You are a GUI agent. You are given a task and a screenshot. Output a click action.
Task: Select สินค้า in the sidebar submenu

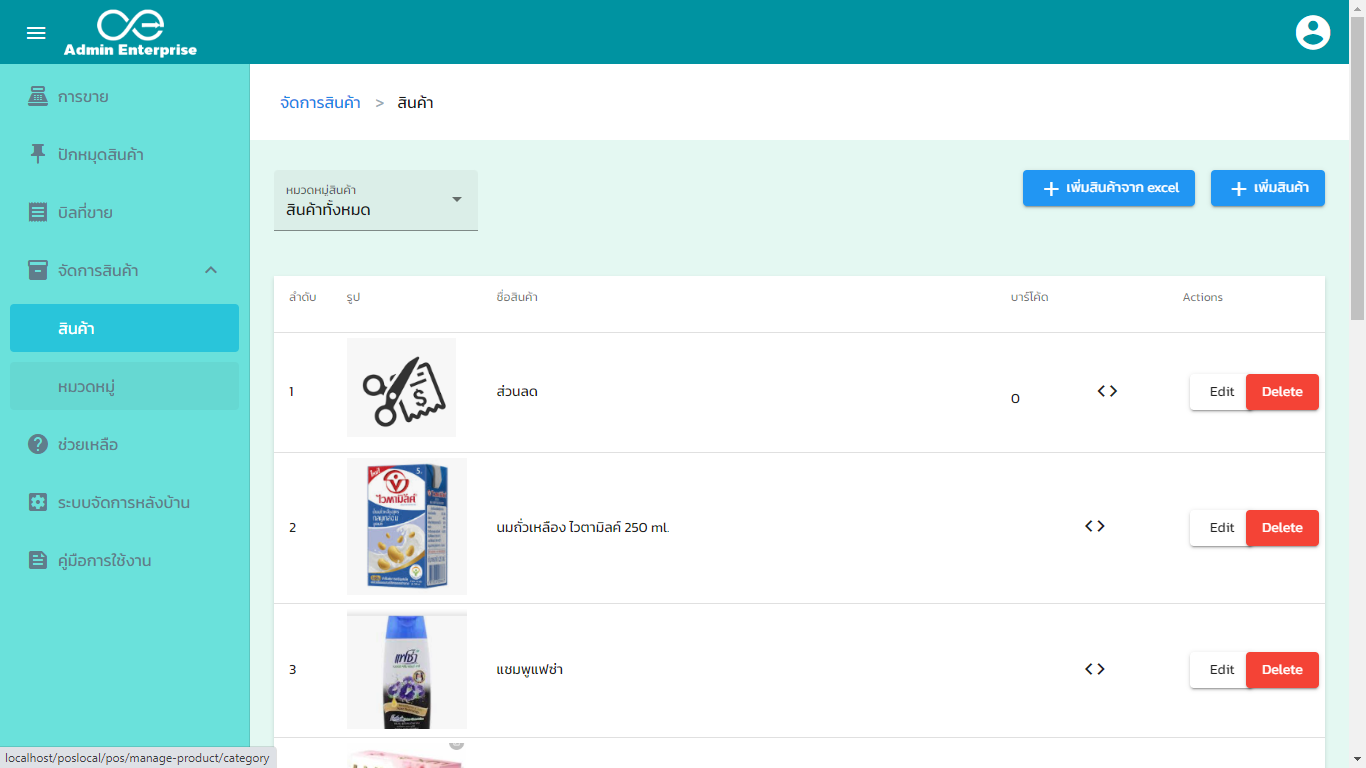pyautogui.click(x=124, y=327)
